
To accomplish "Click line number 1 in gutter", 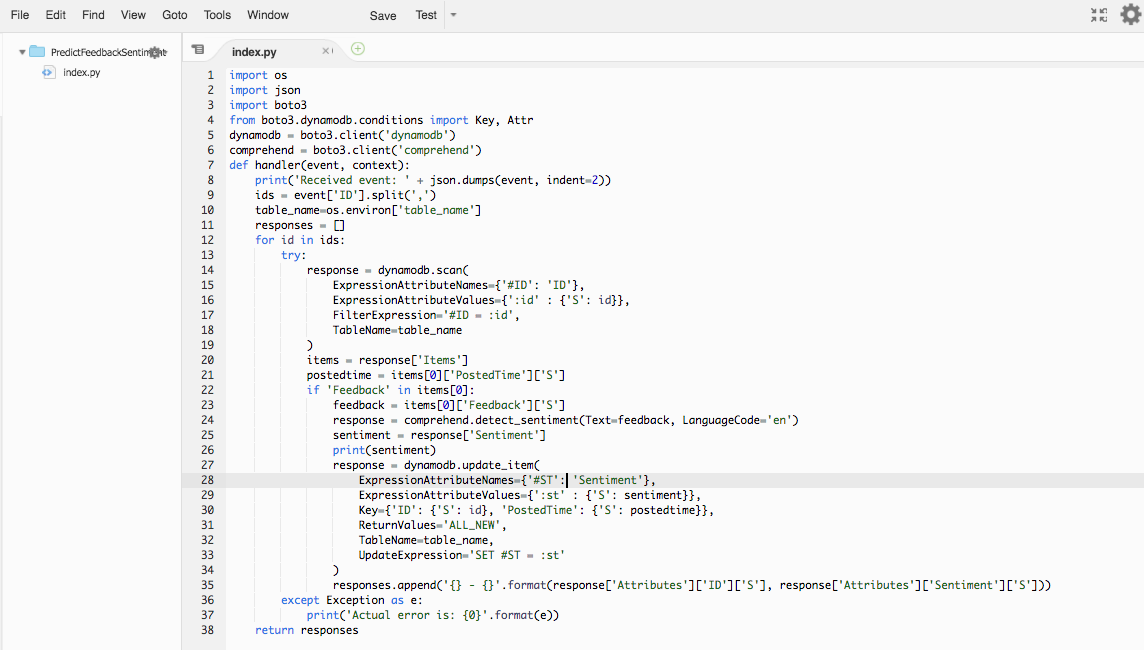I will [x=210, y=75].
